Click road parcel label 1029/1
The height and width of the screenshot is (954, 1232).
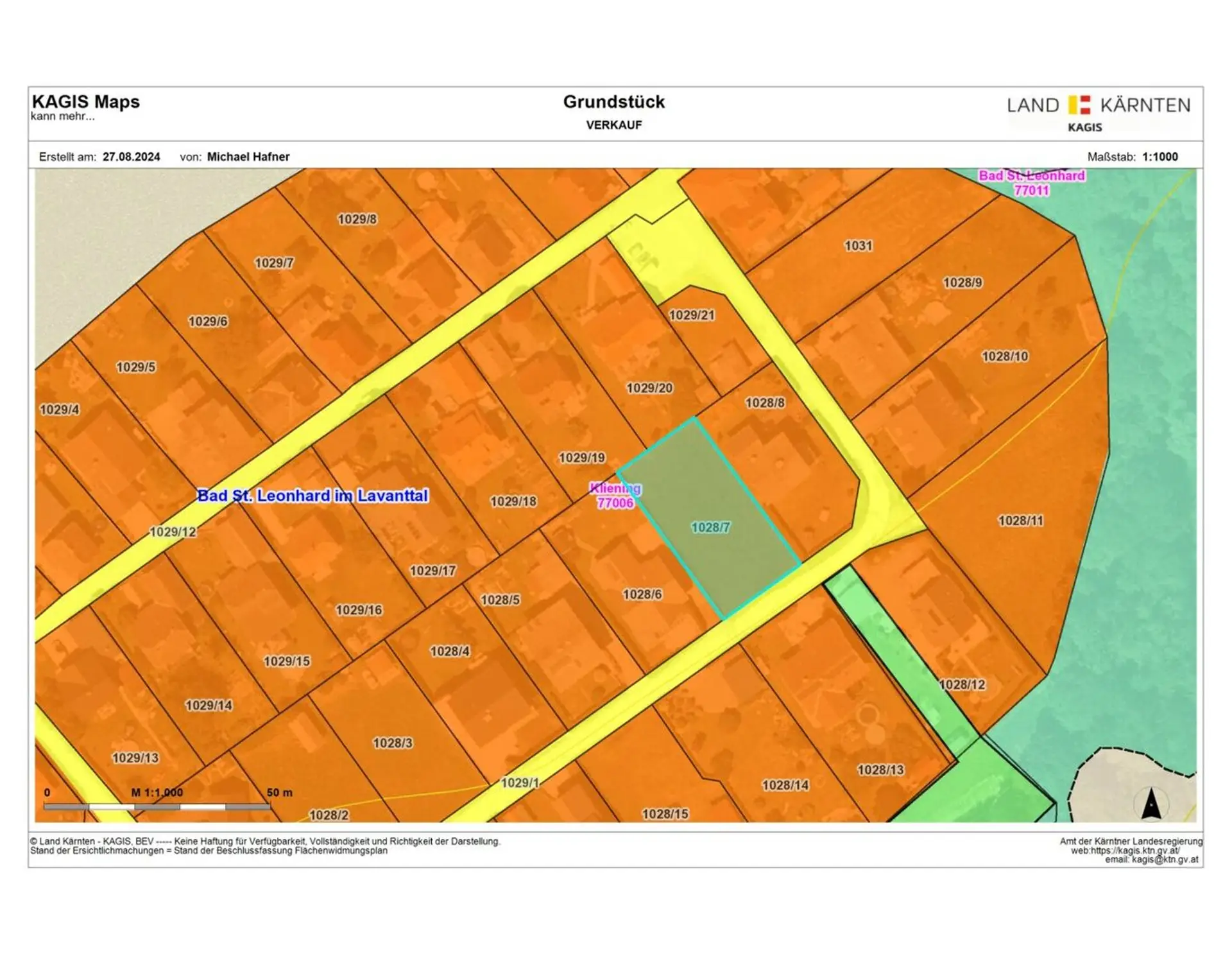520,783
